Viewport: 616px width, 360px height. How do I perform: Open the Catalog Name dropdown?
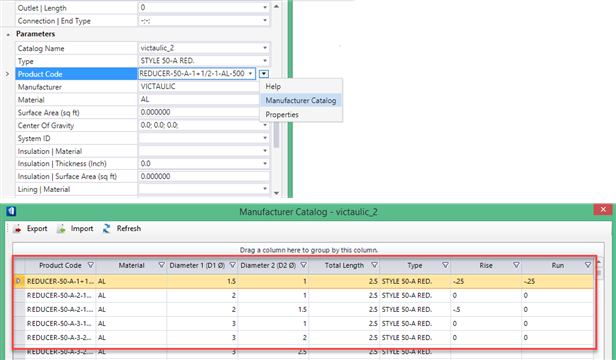coord(265,48)
